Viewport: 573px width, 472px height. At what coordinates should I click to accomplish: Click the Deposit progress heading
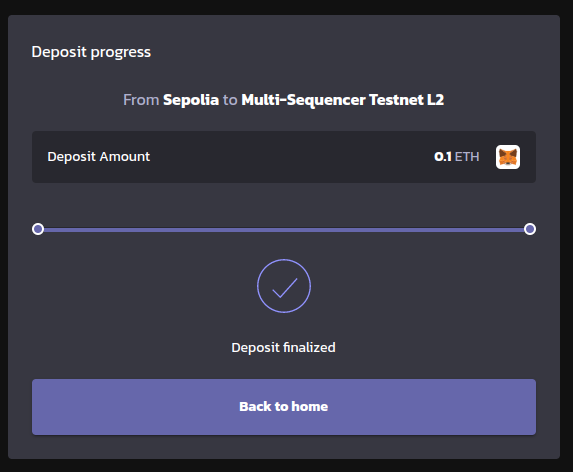[x=91, y=52]
